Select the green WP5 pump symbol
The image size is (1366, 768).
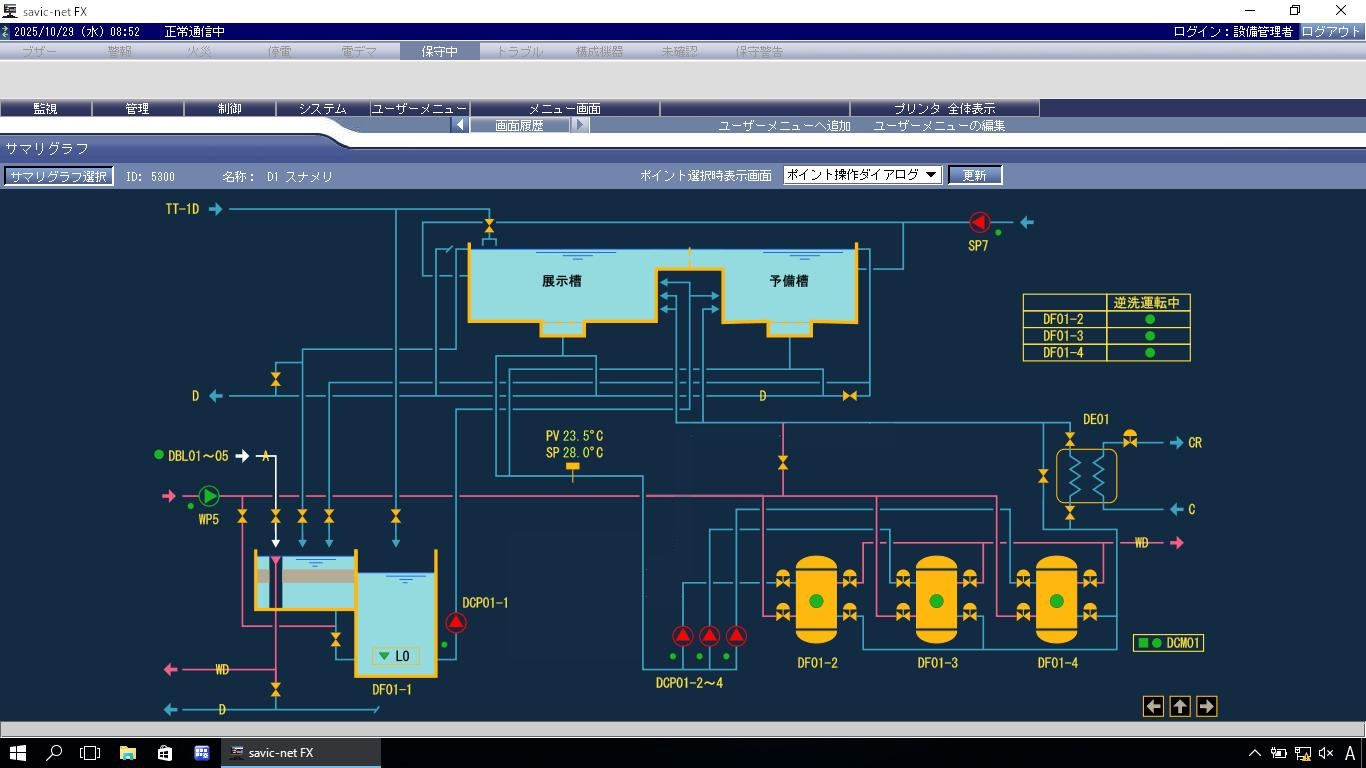(208, 496)
